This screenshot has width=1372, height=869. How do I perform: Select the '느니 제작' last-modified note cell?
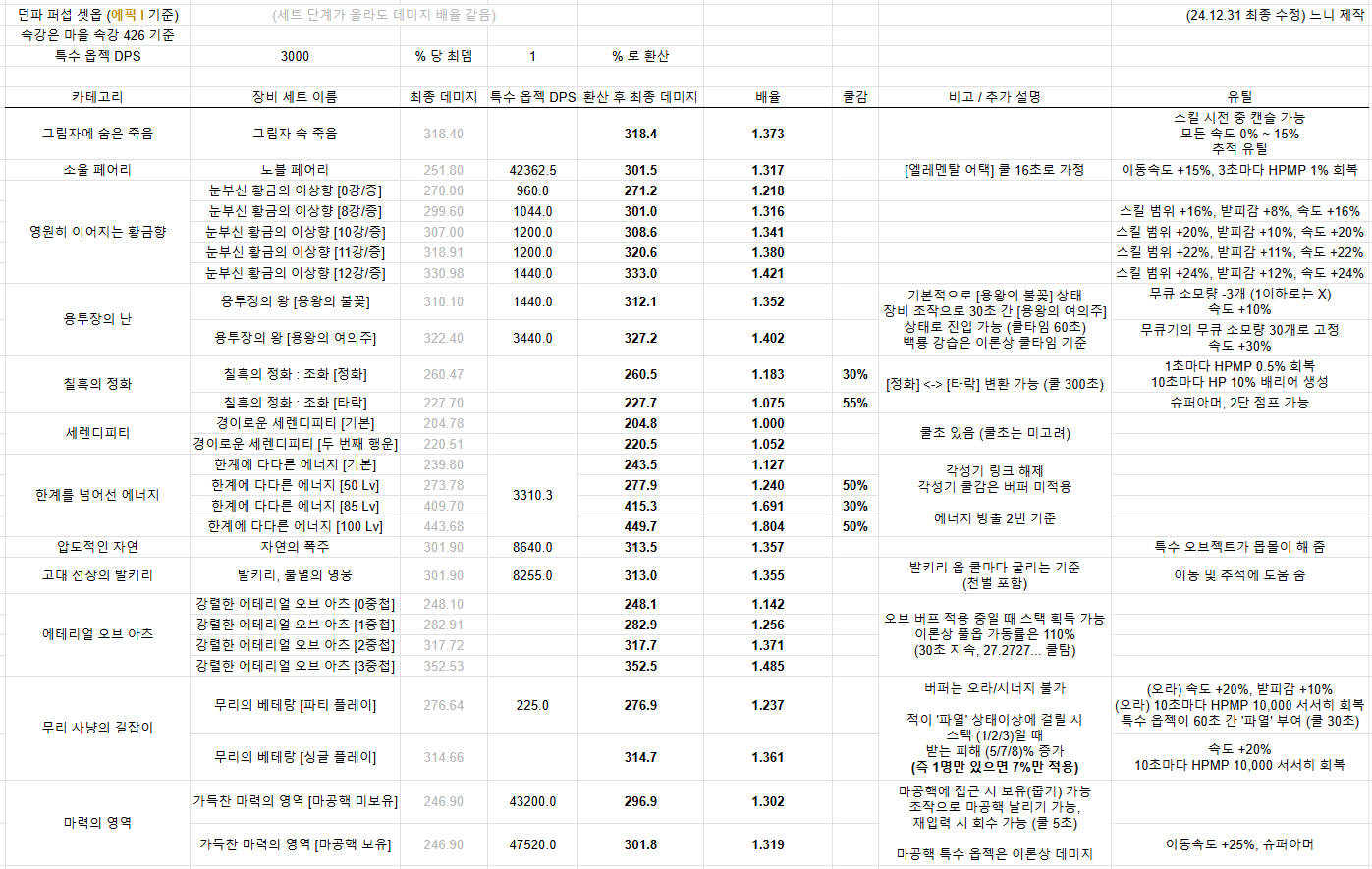(1275, 15)
